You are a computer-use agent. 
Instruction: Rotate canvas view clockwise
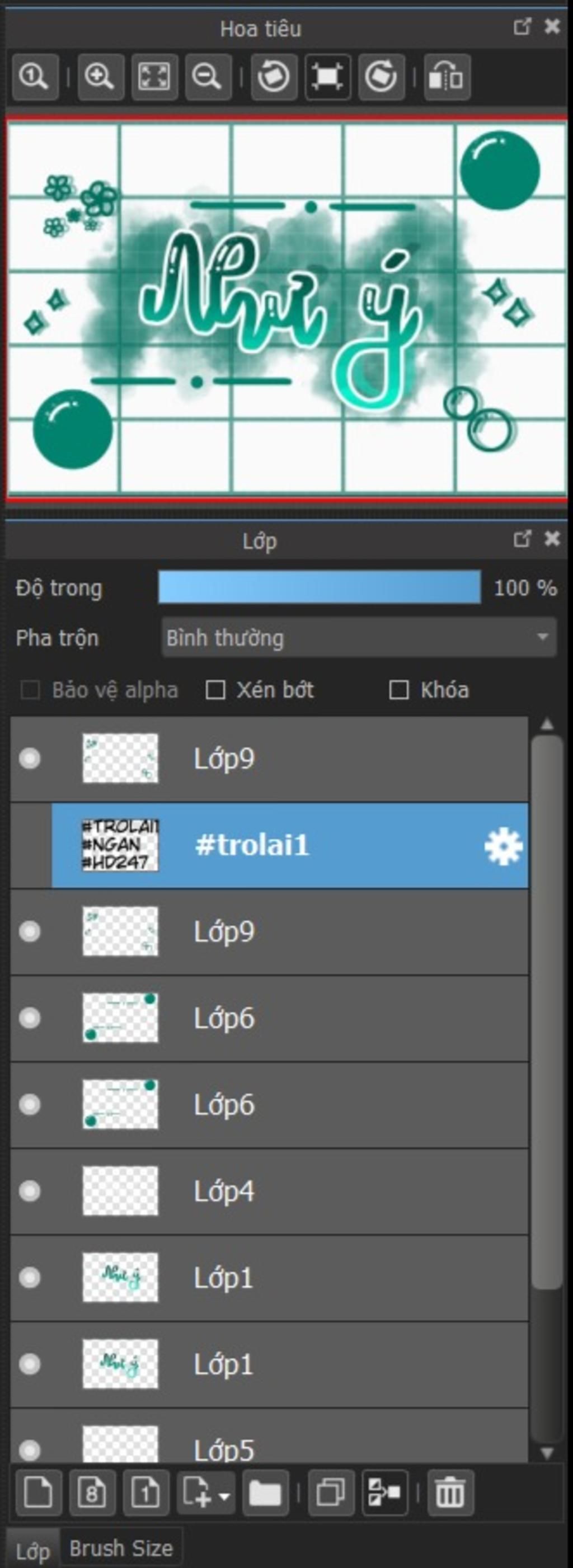point(381,77)
